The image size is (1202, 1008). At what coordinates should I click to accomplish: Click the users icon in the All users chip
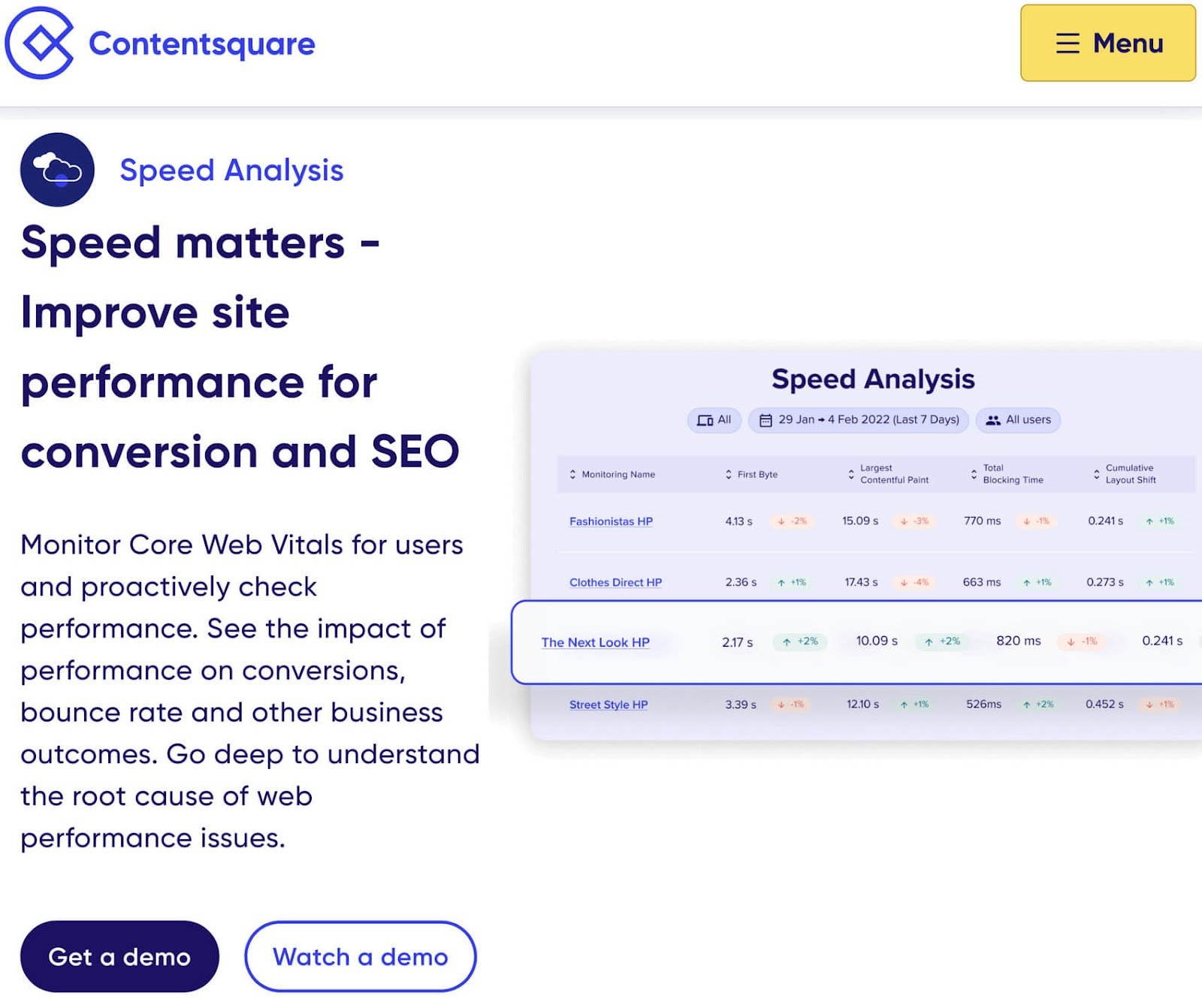(993, 421)
